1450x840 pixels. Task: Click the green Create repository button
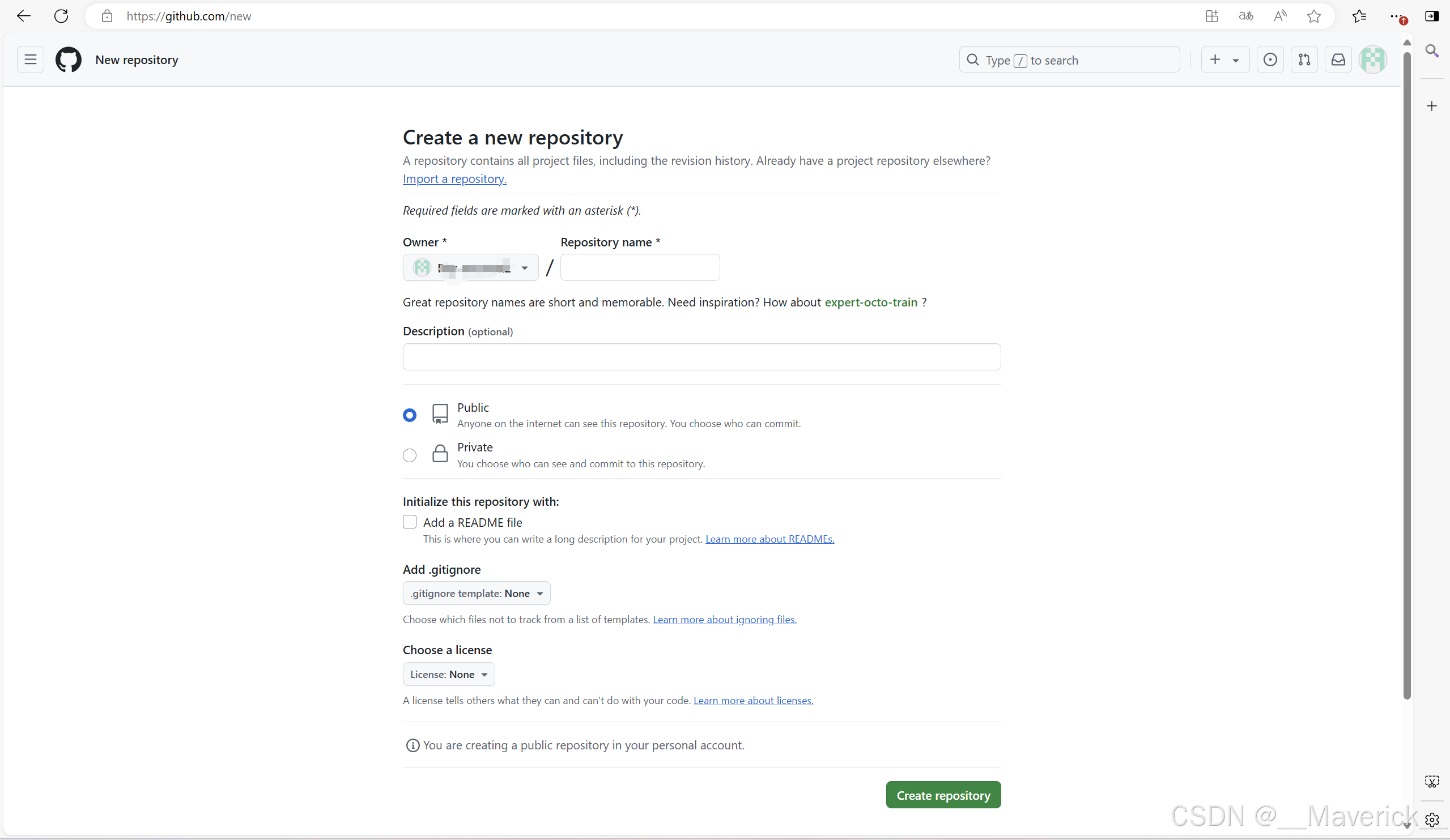[x=943, y=796]
